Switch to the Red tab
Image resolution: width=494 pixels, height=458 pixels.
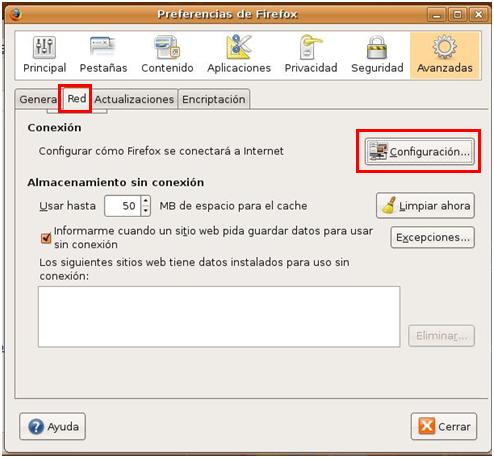point(77,99)
